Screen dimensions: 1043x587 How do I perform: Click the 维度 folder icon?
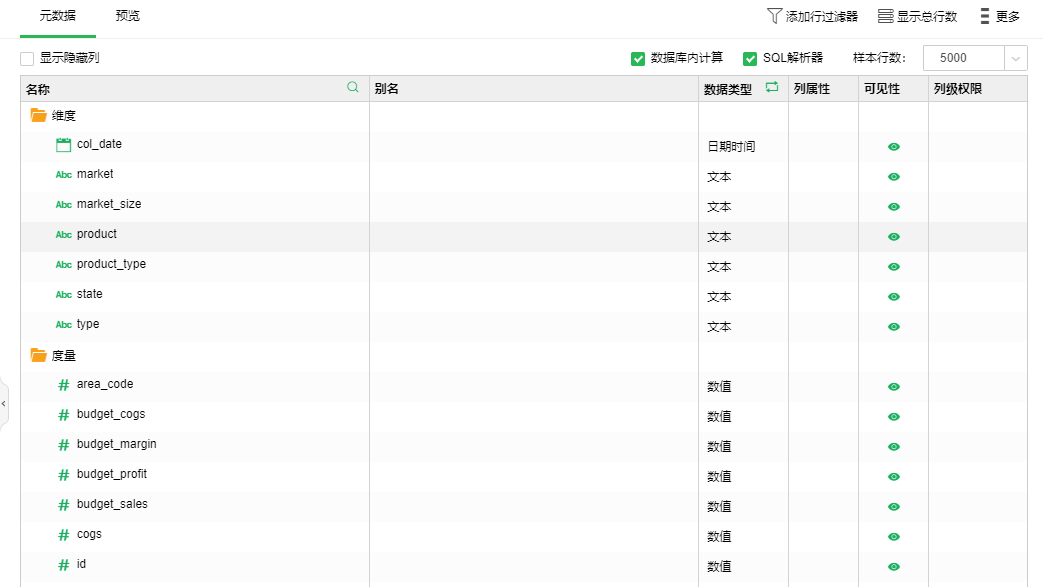pos(39,115)
